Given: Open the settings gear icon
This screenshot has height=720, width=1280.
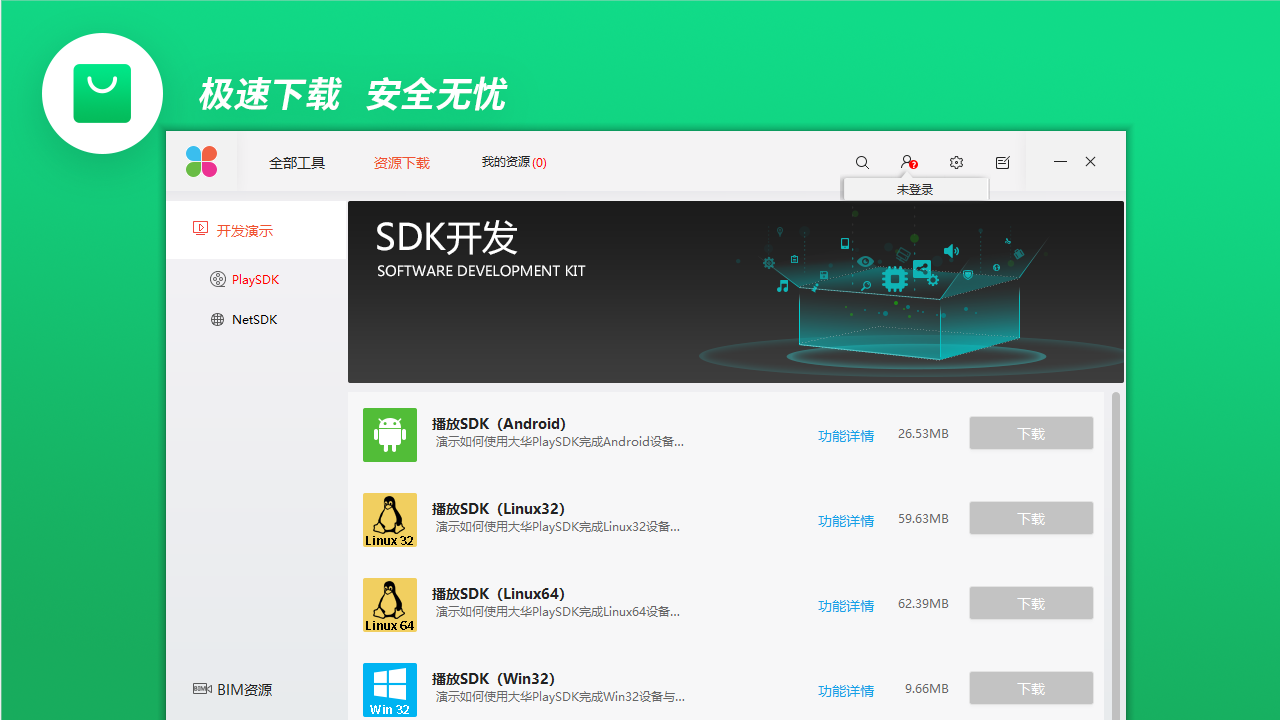Looking at the screenshot, I should [x=955, y=162].
